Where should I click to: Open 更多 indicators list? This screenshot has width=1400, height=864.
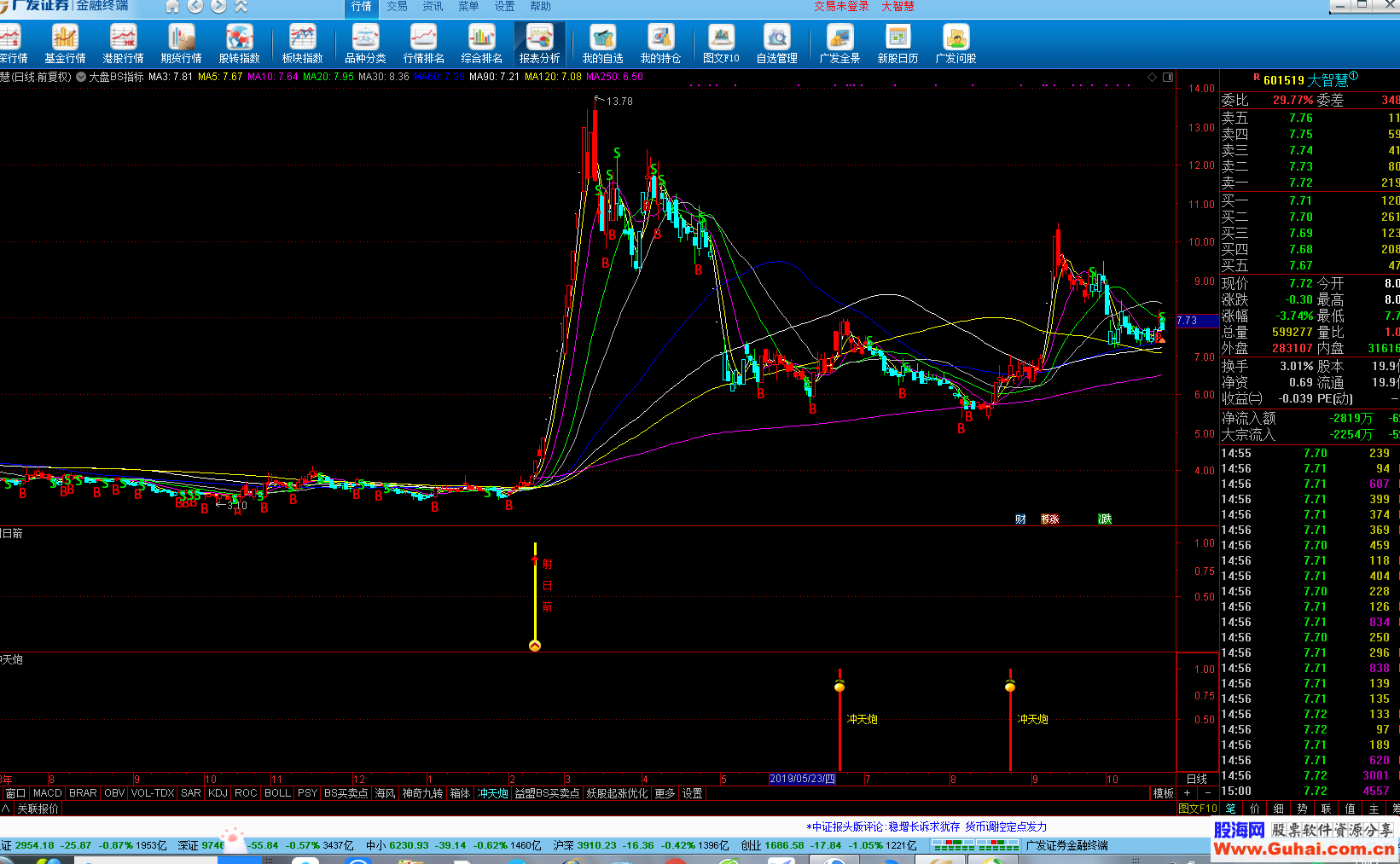pyautogui.click(x=665, y=793)
